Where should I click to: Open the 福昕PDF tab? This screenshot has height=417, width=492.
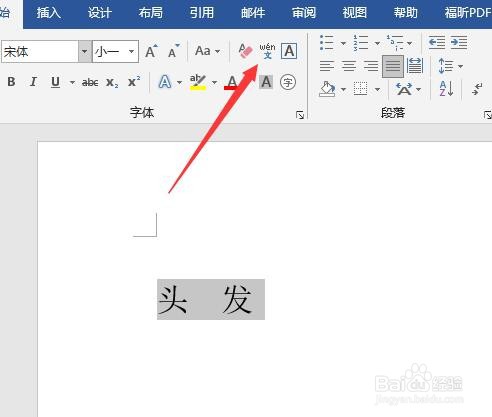(x=468, y=13)
